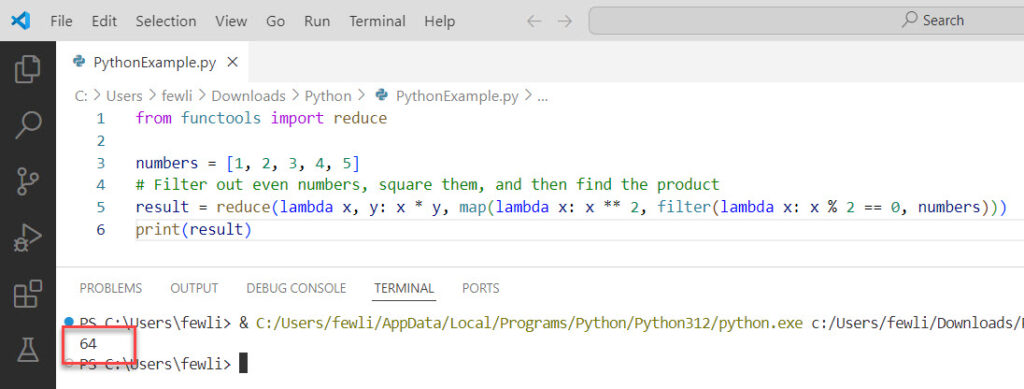
Task: Click the Python breadcrumb folder
Action: coord(328,96)
